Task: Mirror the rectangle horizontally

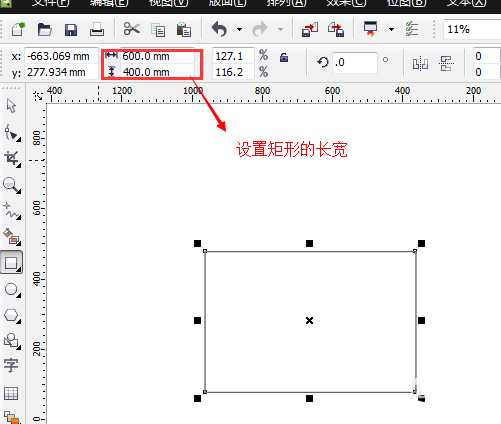Action: 420,63
